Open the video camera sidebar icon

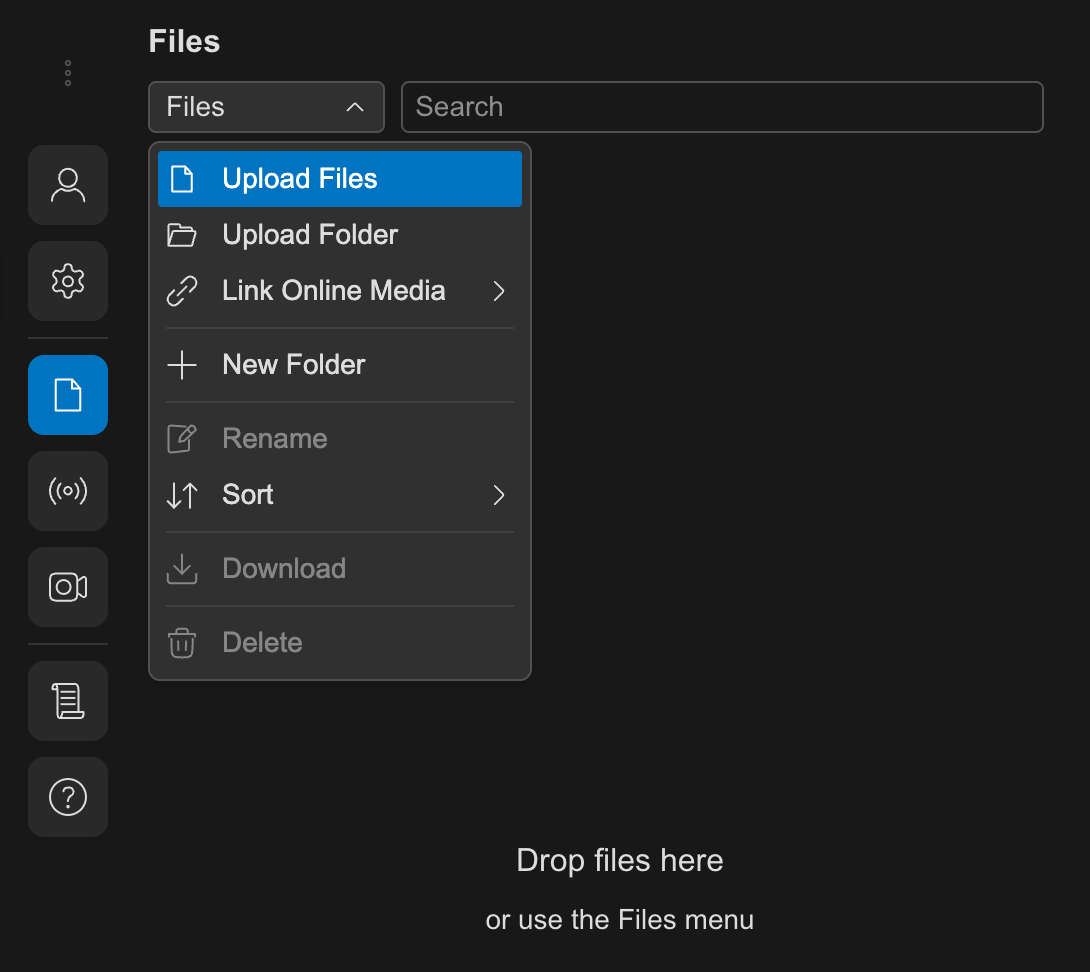[x=68, y=587]
